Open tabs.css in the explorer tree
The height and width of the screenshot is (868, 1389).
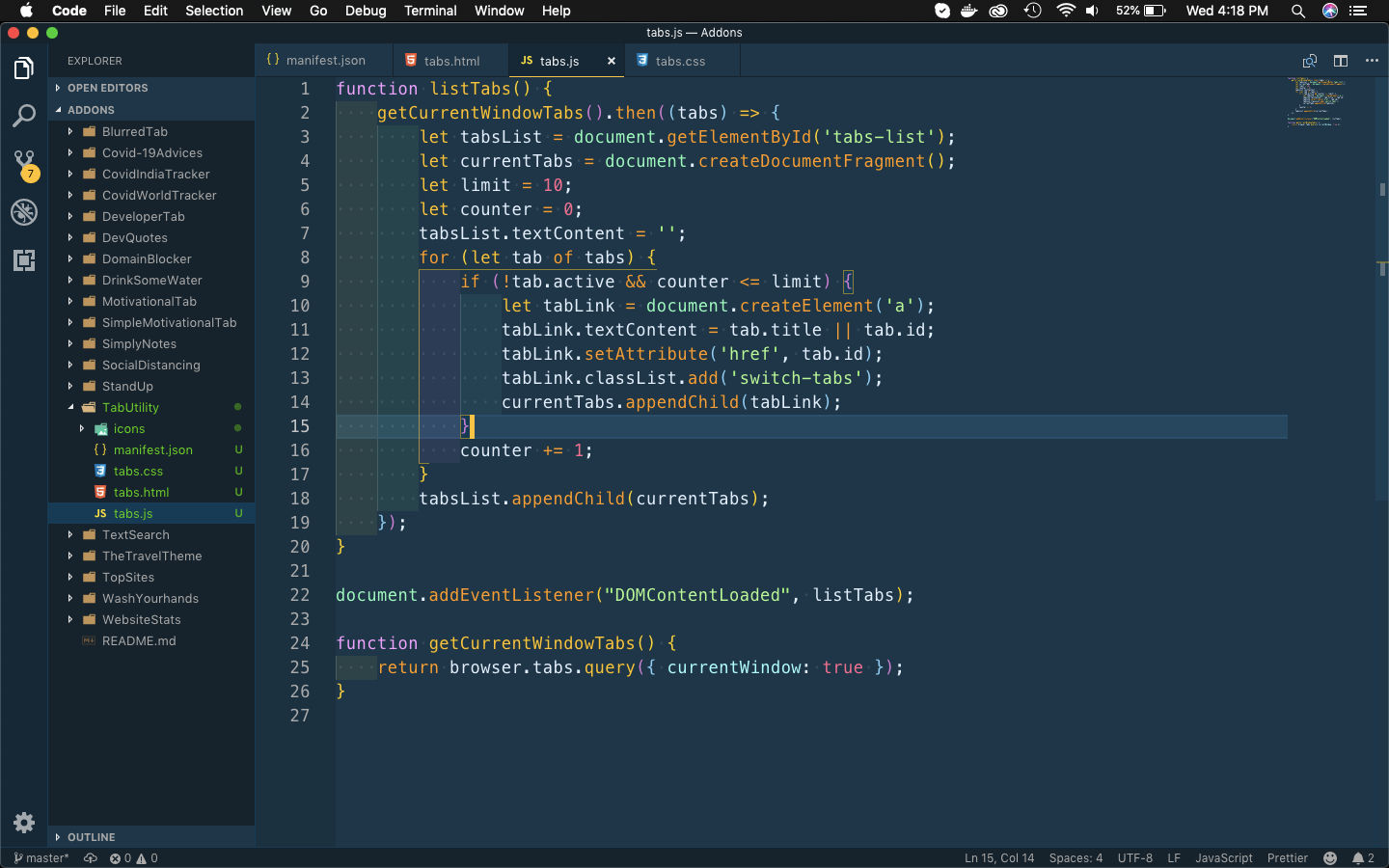(x=151, y=471)
